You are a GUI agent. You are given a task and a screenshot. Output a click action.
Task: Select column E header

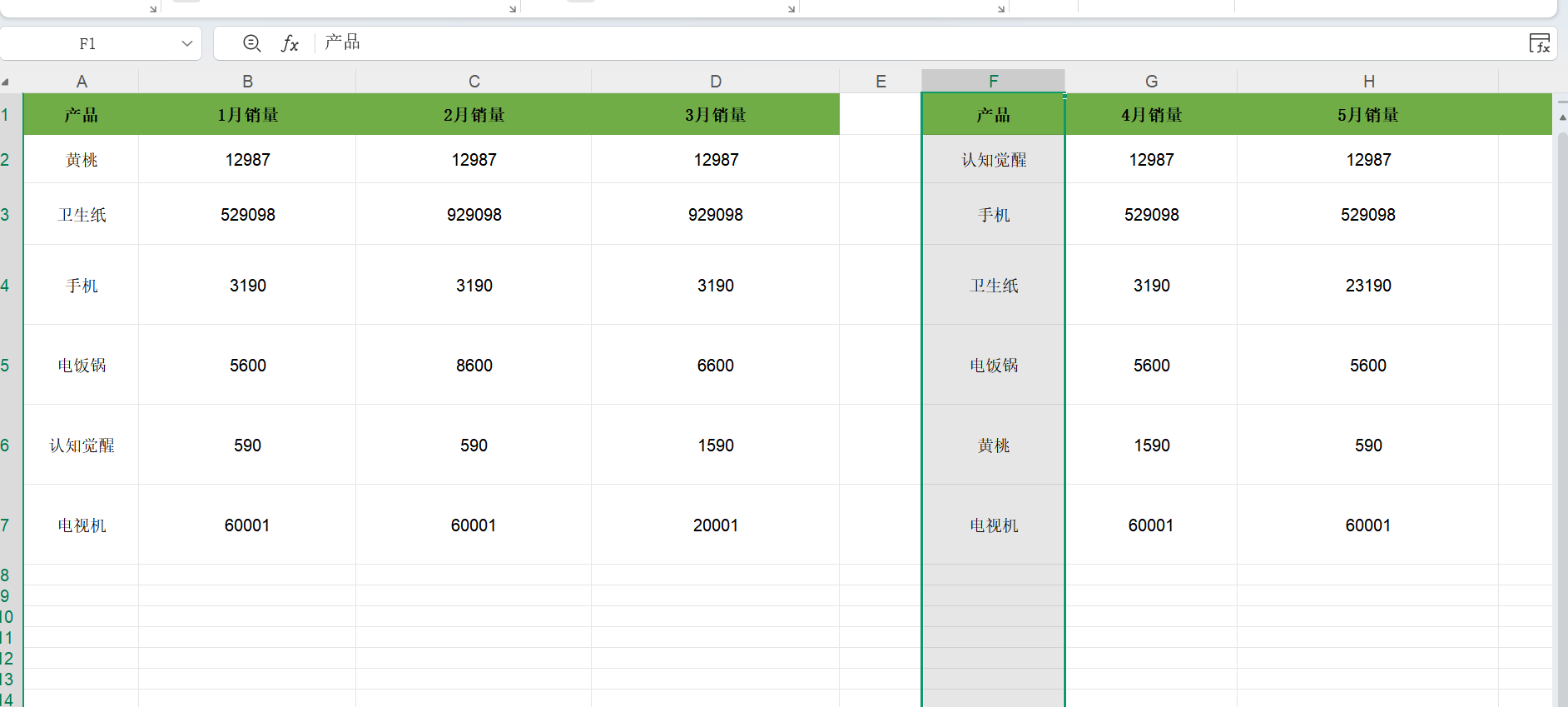coord(881,82)
